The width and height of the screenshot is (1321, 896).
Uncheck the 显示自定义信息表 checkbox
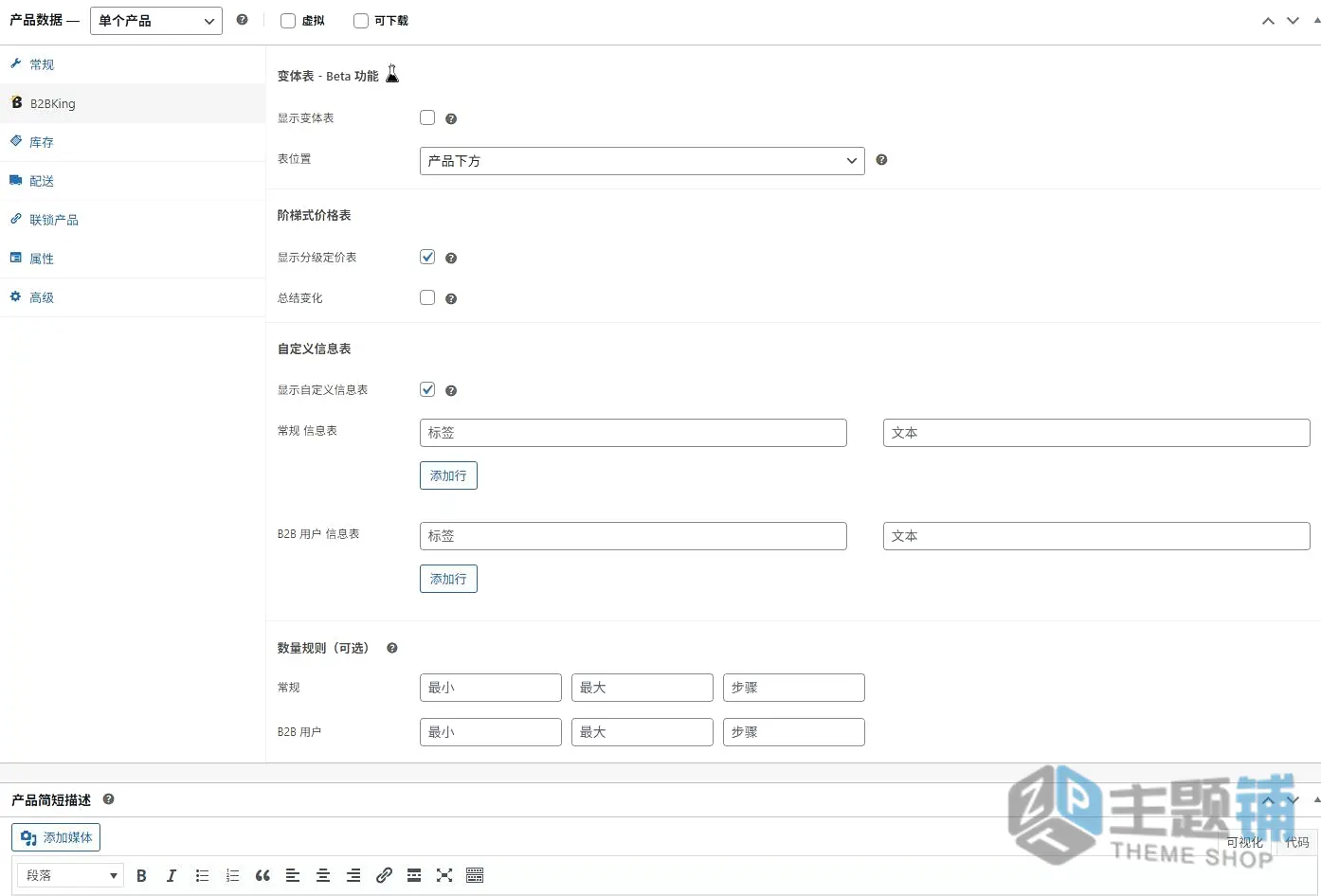tap(427, 389)
